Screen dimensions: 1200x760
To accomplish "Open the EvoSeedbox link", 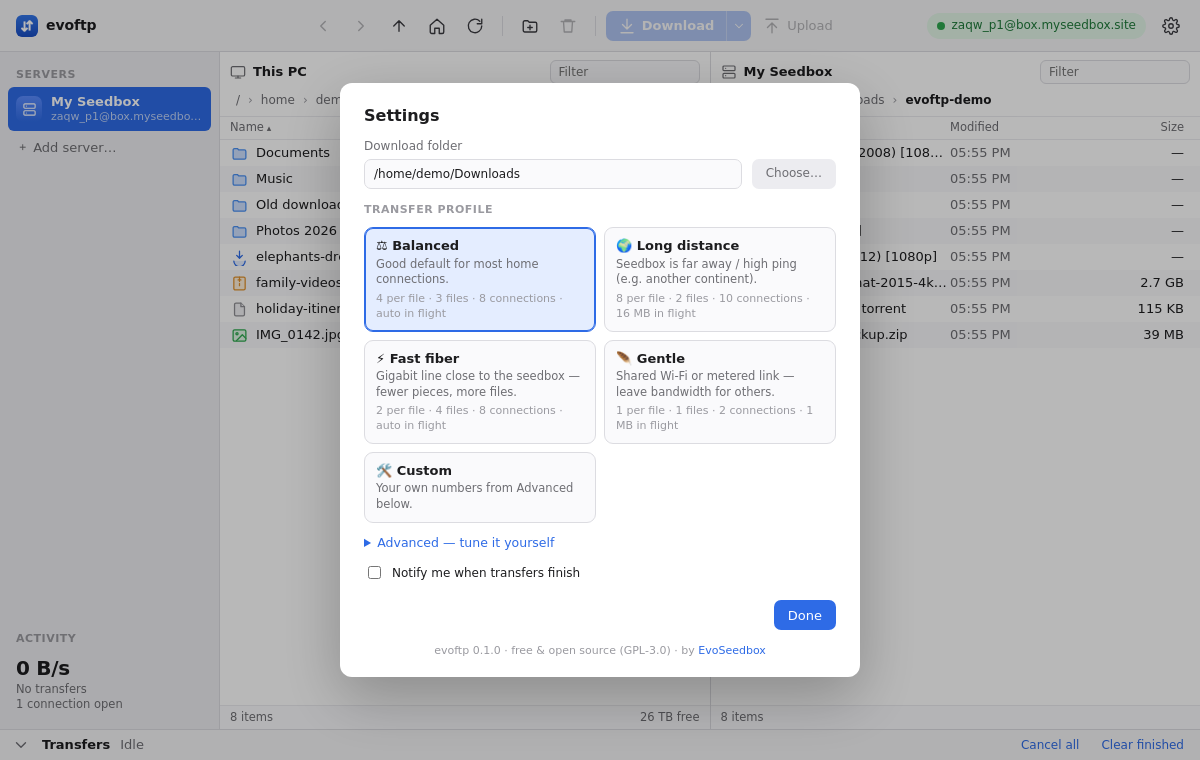I will pos(732,651).
